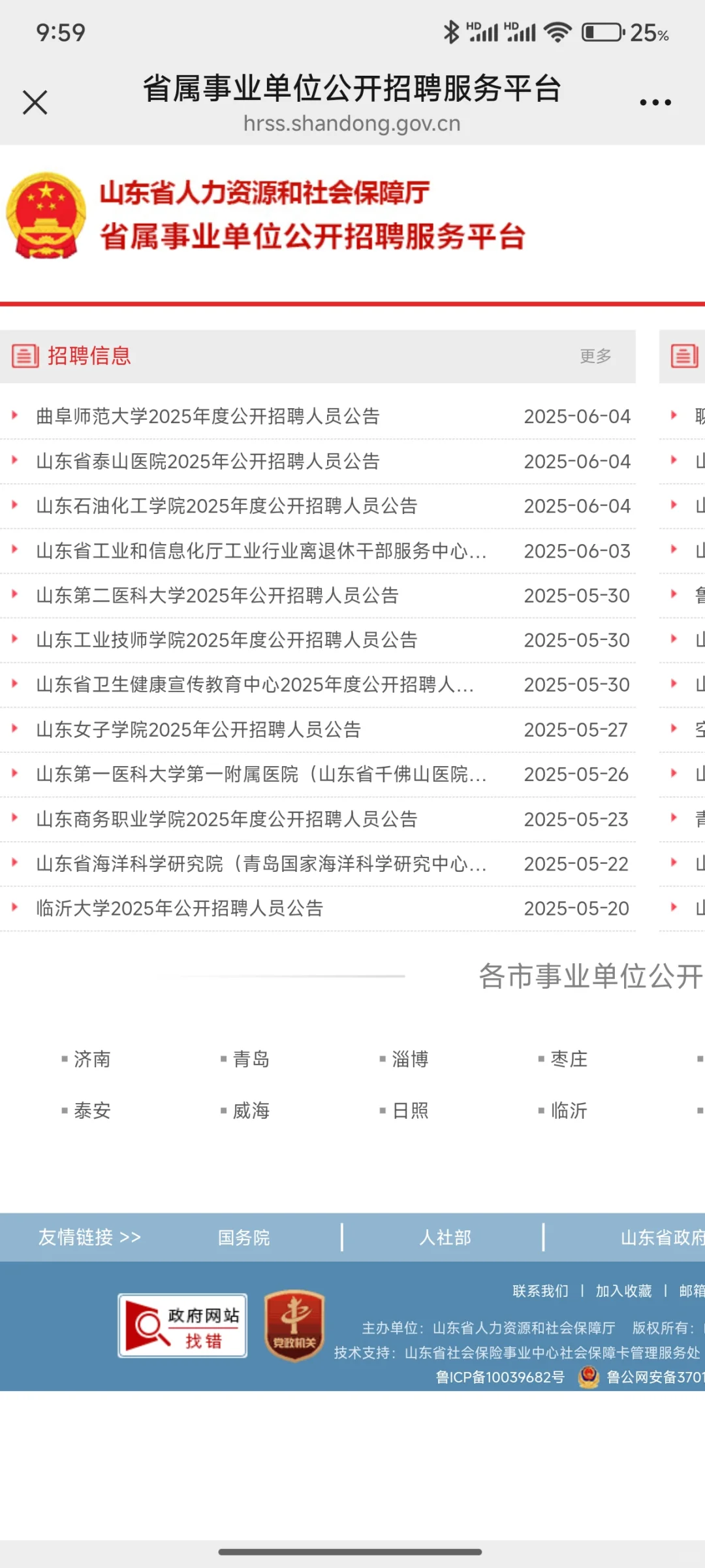The image size is (705, 1568).
Task: Open 山东第二医科大学2025年公开招聘人员公告
Action: click(x=217, y=595)
